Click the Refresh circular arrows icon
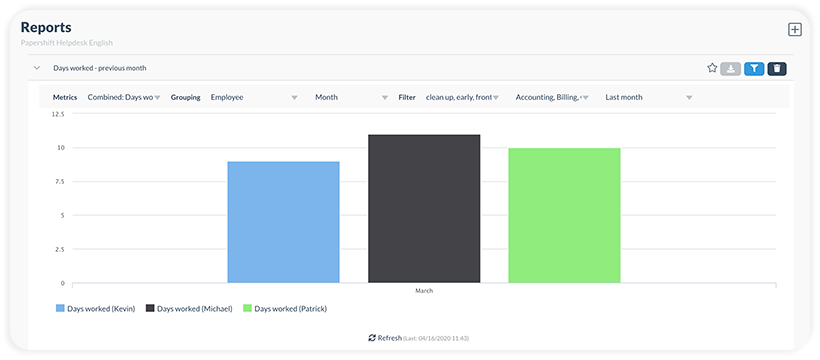The image size is (820, 360). point(372,338)
